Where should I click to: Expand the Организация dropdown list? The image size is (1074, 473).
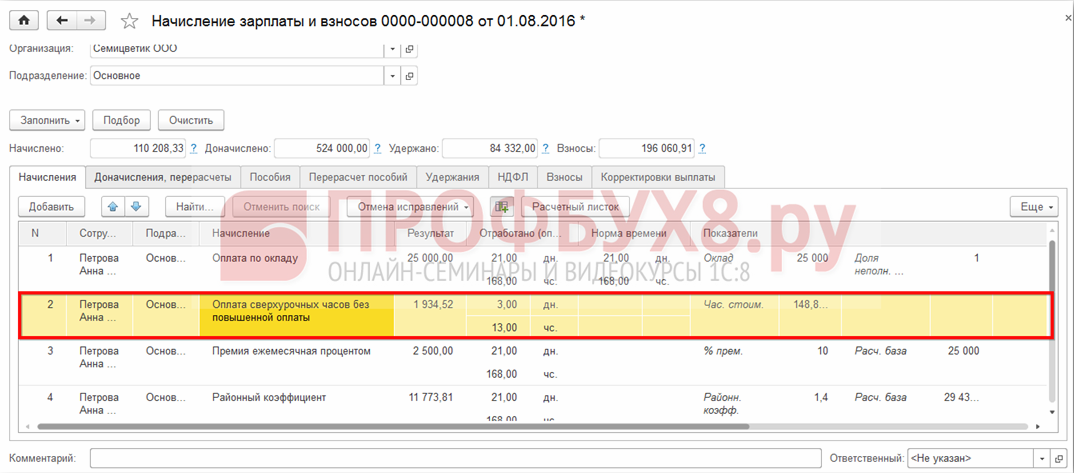pyautogui.click(x=393, y=48)
